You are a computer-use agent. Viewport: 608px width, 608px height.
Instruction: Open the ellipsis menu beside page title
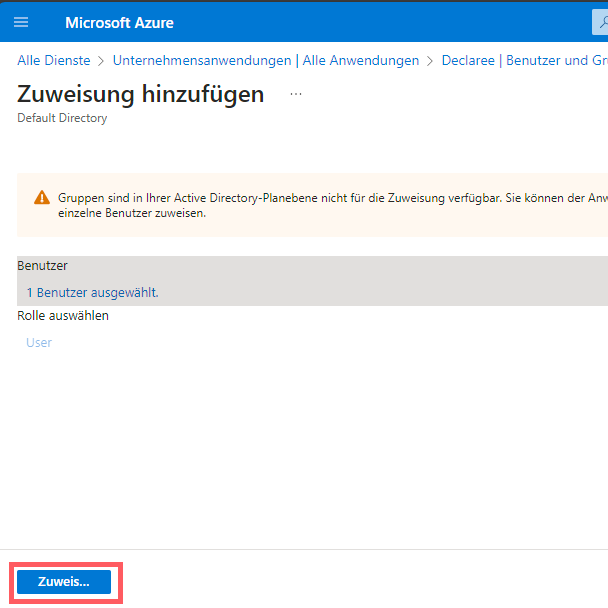pyautogui.click(x=295, y=94)
